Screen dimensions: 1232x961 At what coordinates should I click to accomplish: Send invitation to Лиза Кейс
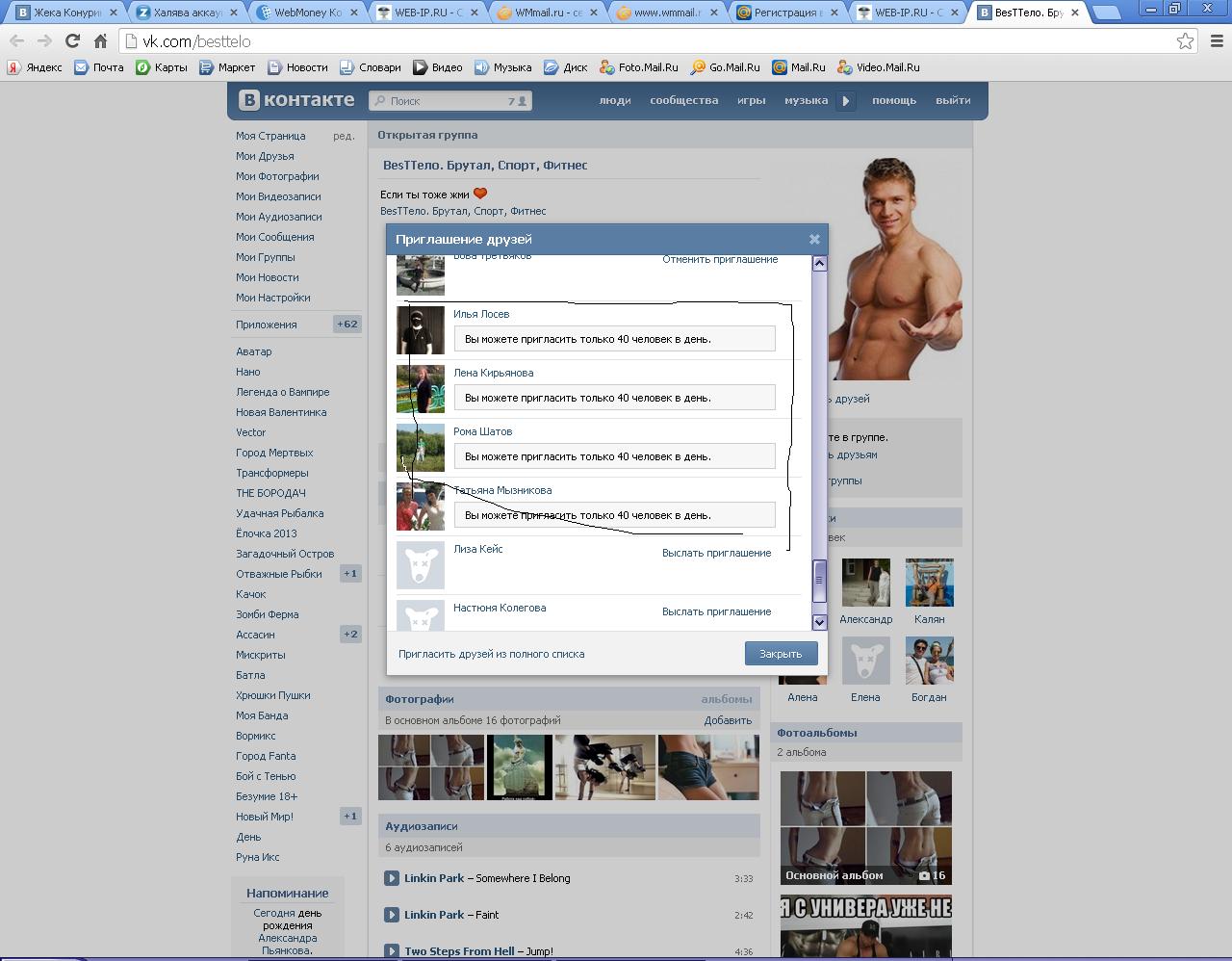pyautogui.click(x=716, y=553)
